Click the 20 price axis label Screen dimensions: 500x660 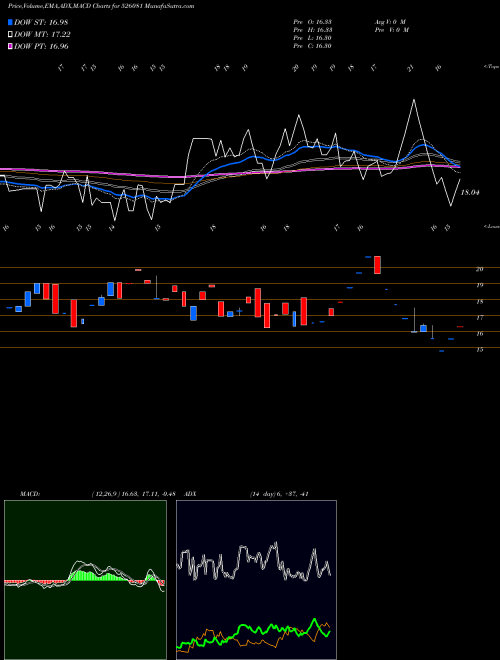479,269
